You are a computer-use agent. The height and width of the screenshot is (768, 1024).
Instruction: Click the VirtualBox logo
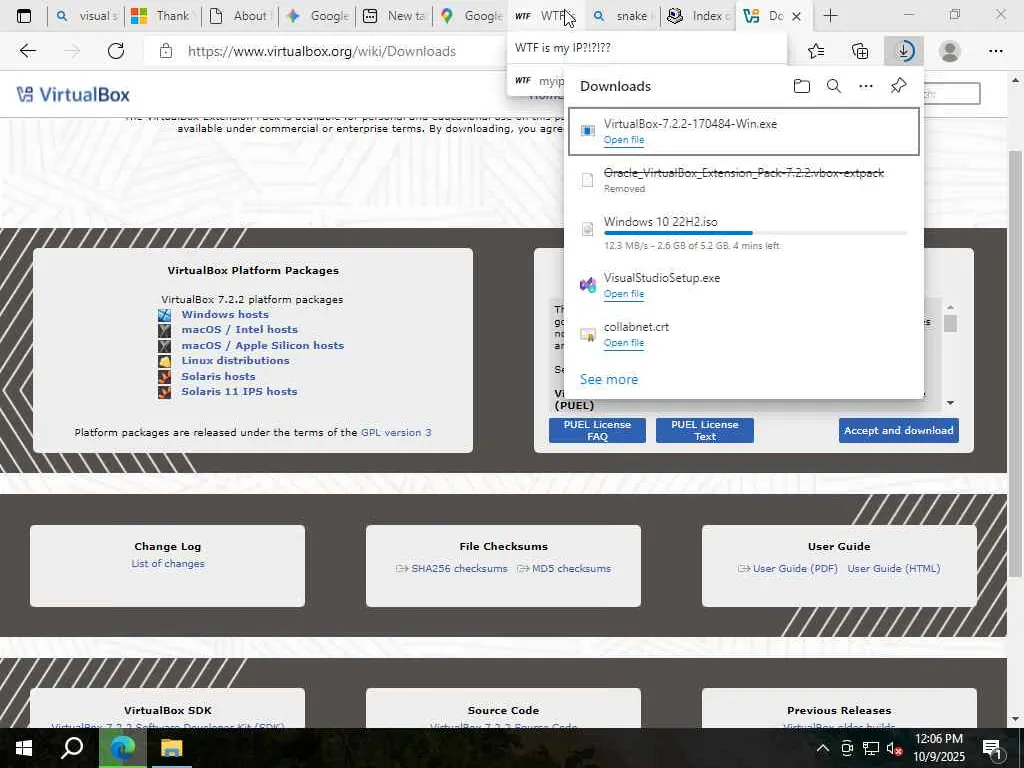pyautogui.click(x=73, y=95)
